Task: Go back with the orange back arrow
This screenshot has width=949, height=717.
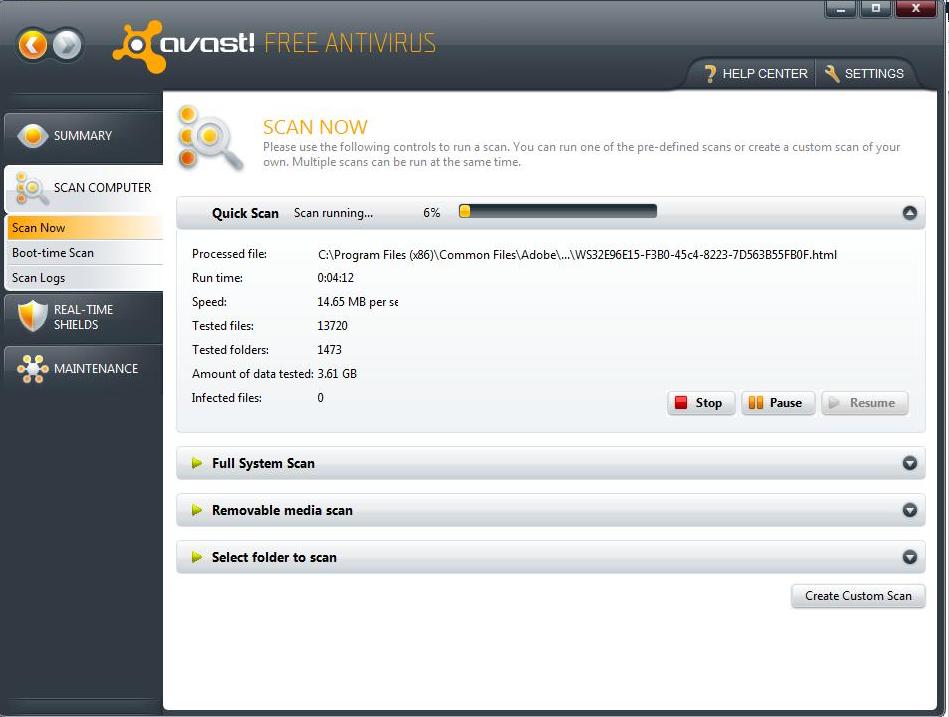Action: (33, 44)
